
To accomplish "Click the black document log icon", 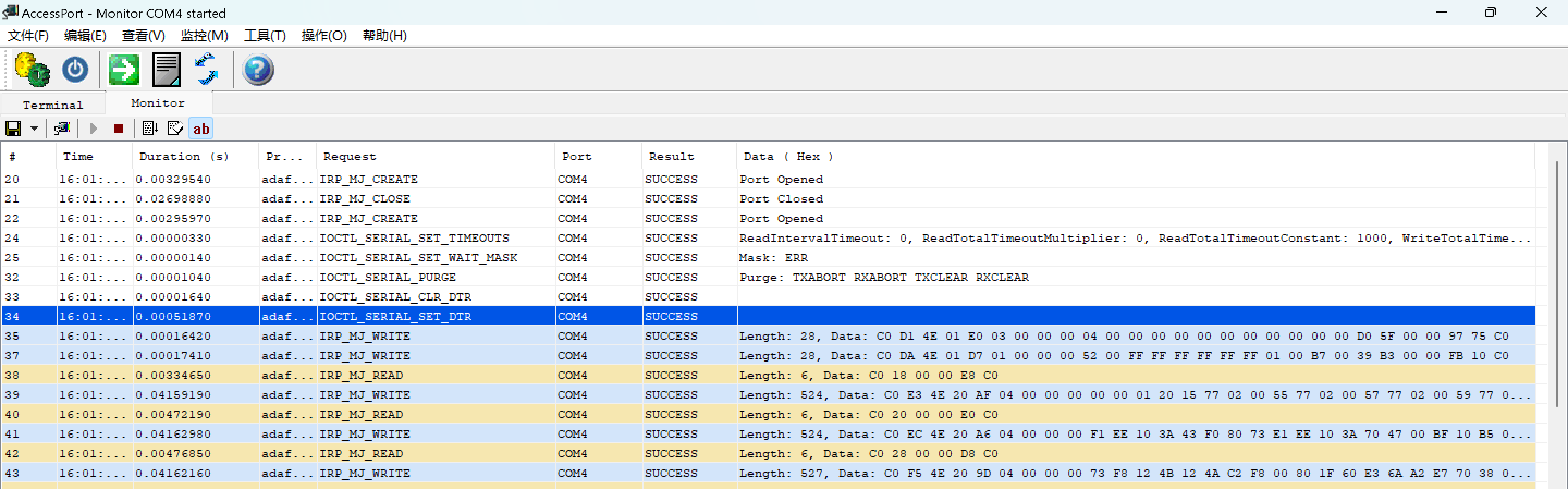I will [x=166, y=69].
